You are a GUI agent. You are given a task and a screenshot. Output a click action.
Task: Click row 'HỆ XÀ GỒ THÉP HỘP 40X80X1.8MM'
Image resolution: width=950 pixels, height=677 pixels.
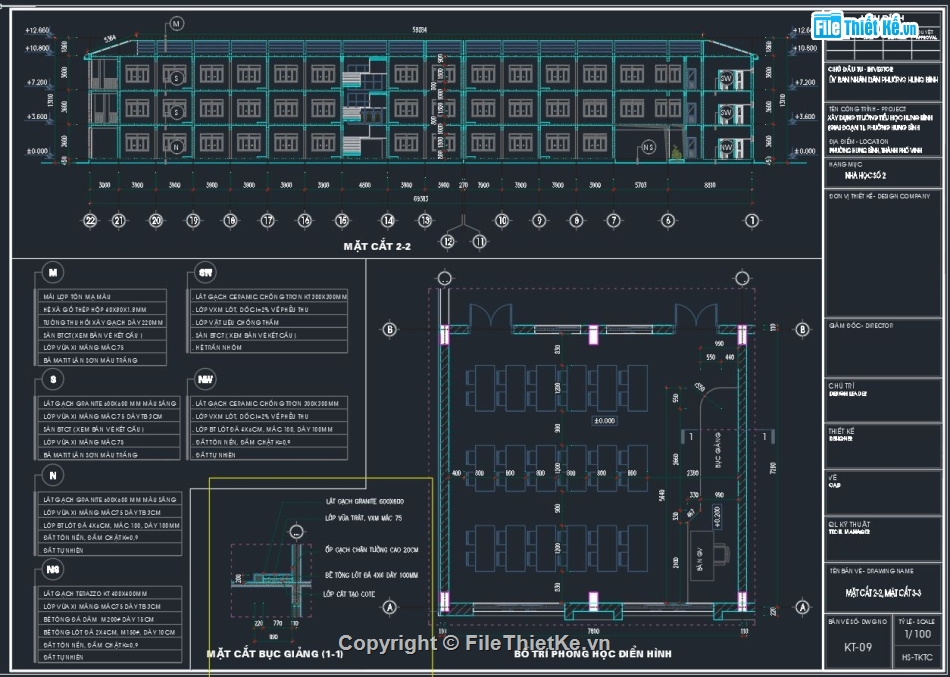(x=101, y=310)
